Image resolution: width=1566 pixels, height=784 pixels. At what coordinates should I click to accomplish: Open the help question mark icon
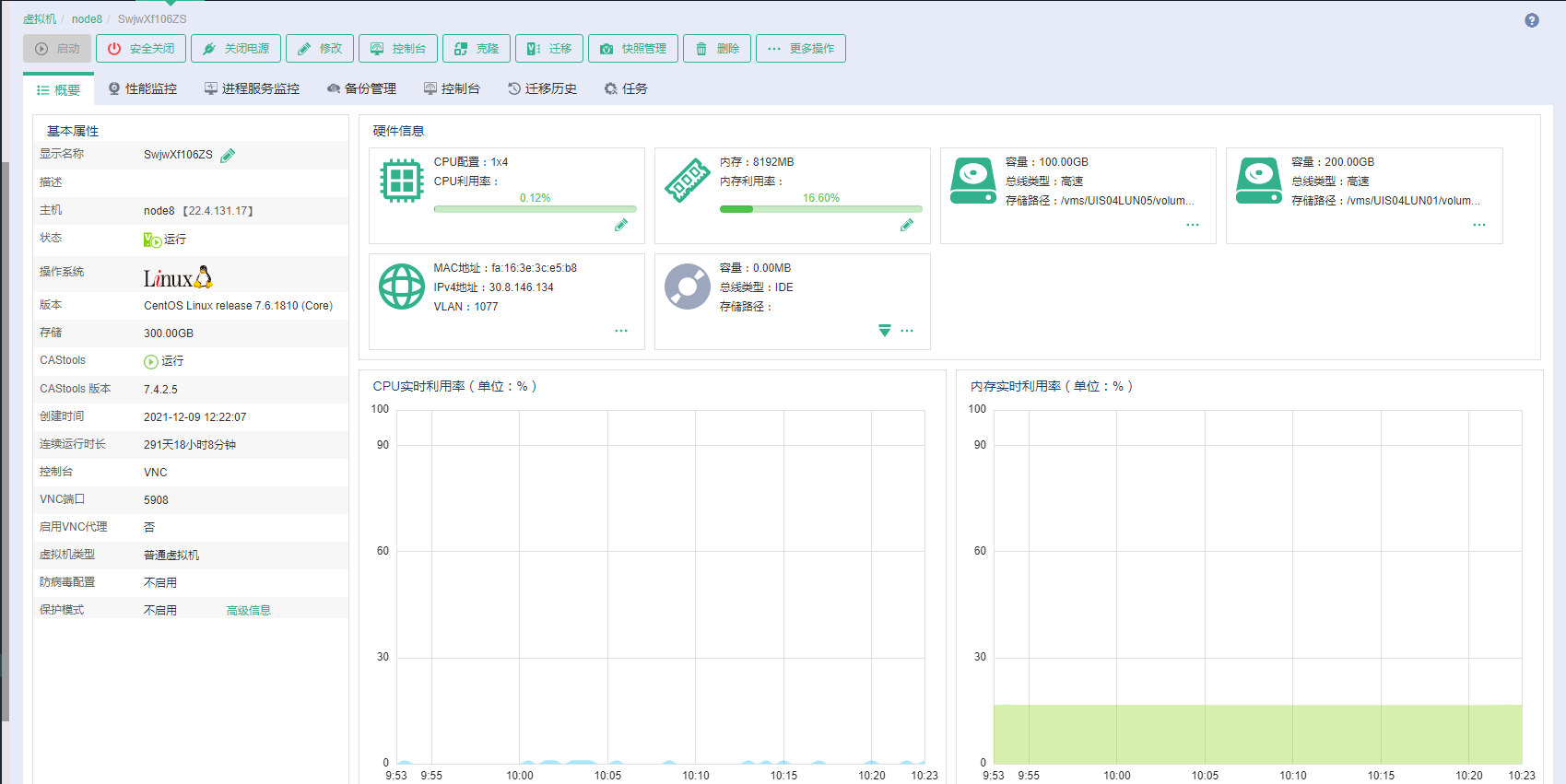(1532, 20)
